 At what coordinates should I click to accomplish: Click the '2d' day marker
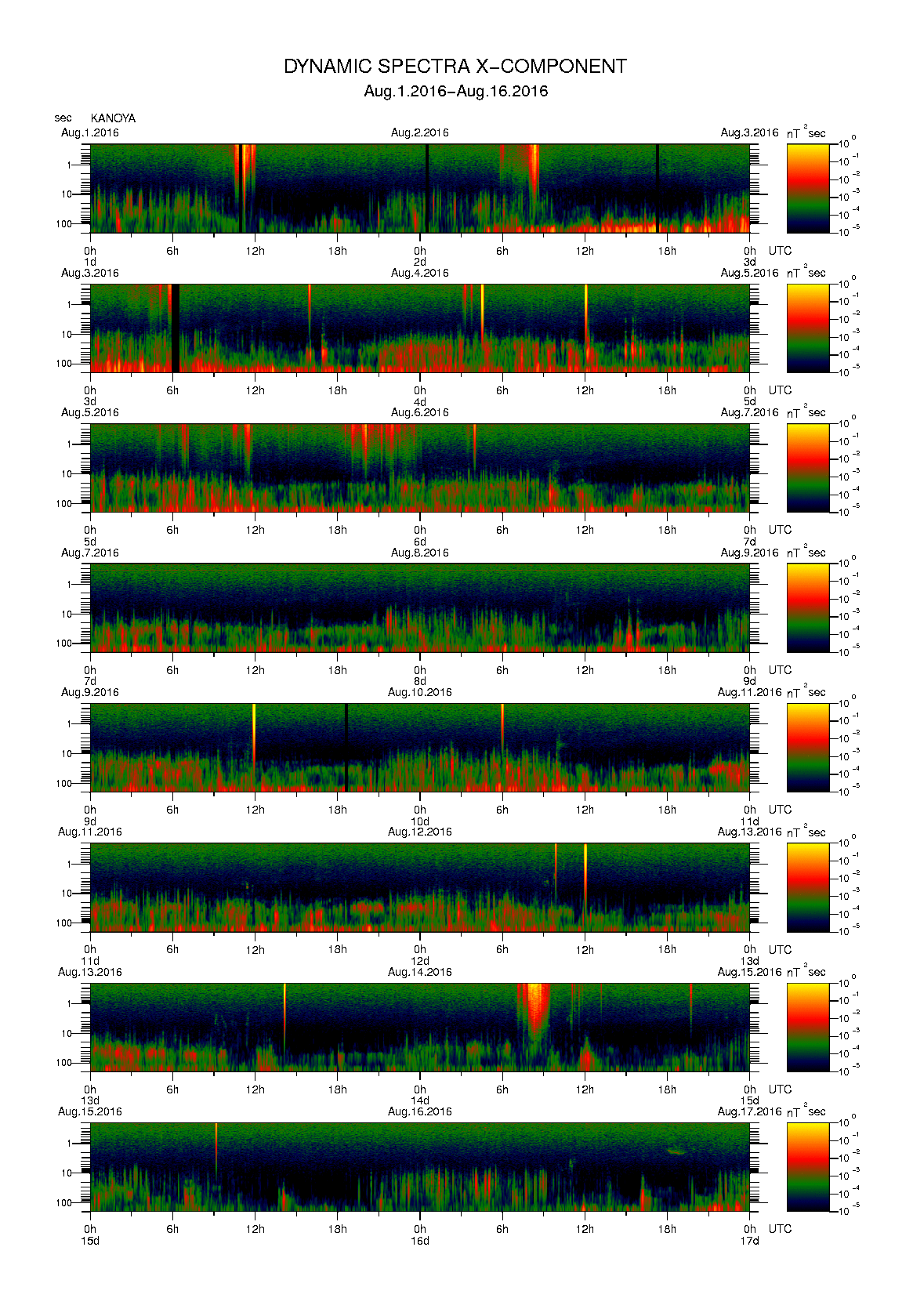click(x=420, y=262)
